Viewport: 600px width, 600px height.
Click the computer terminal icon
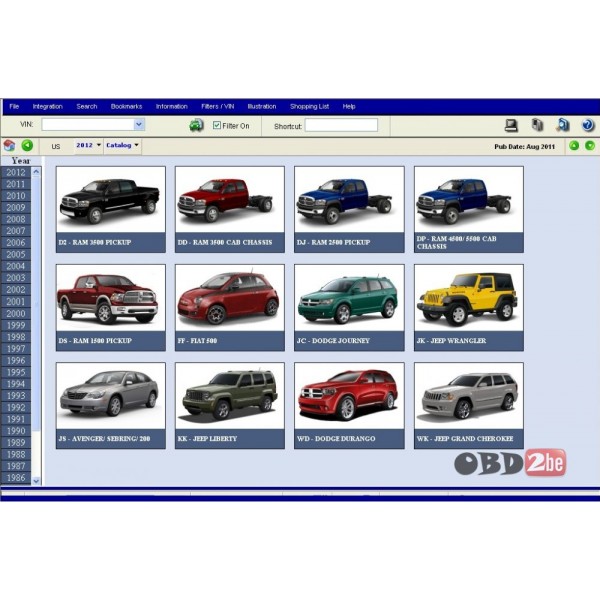[x=511, y=125]
